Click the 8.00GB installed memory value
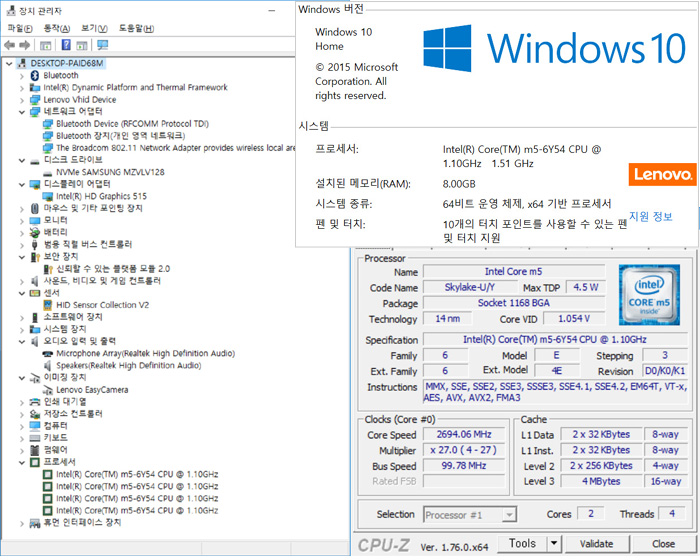The height and width of the screenshot is (560, 700). click(459, 184)
